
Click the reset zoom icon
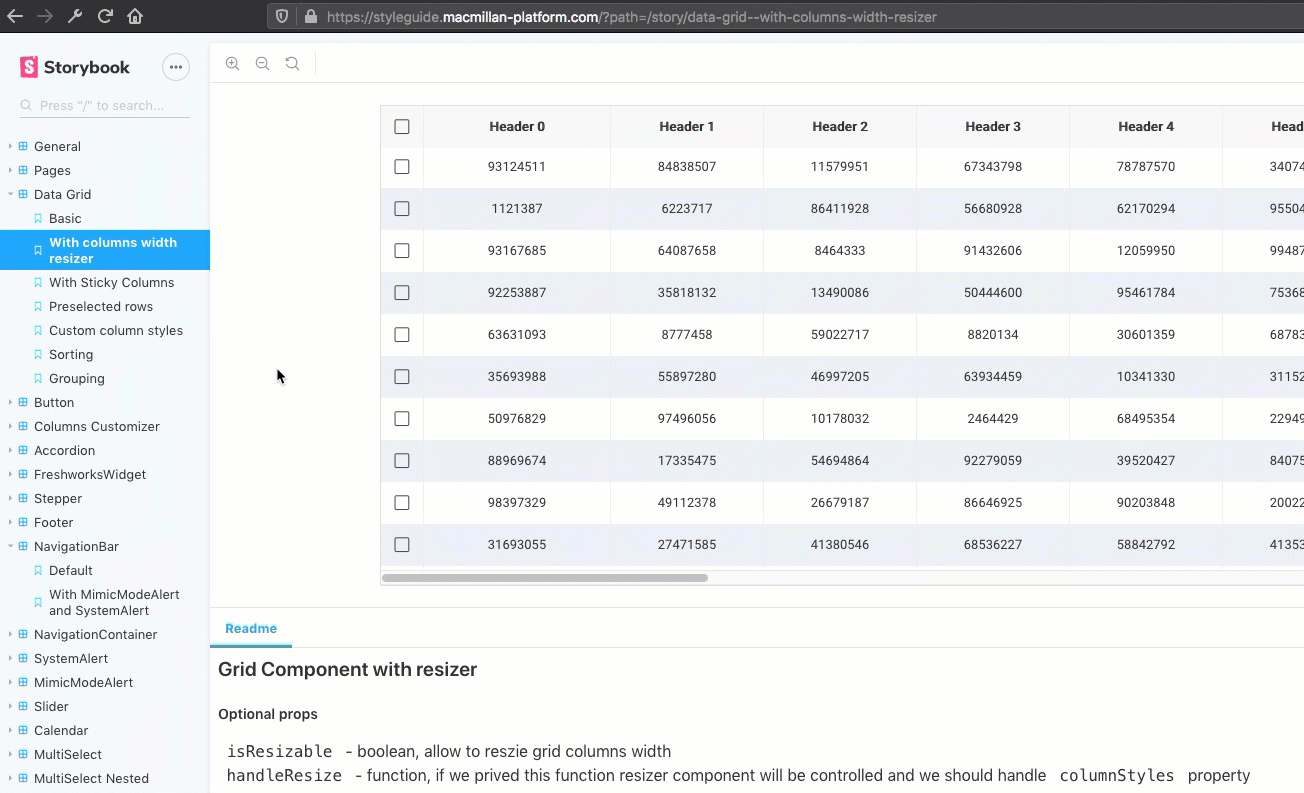coord(292,63)
